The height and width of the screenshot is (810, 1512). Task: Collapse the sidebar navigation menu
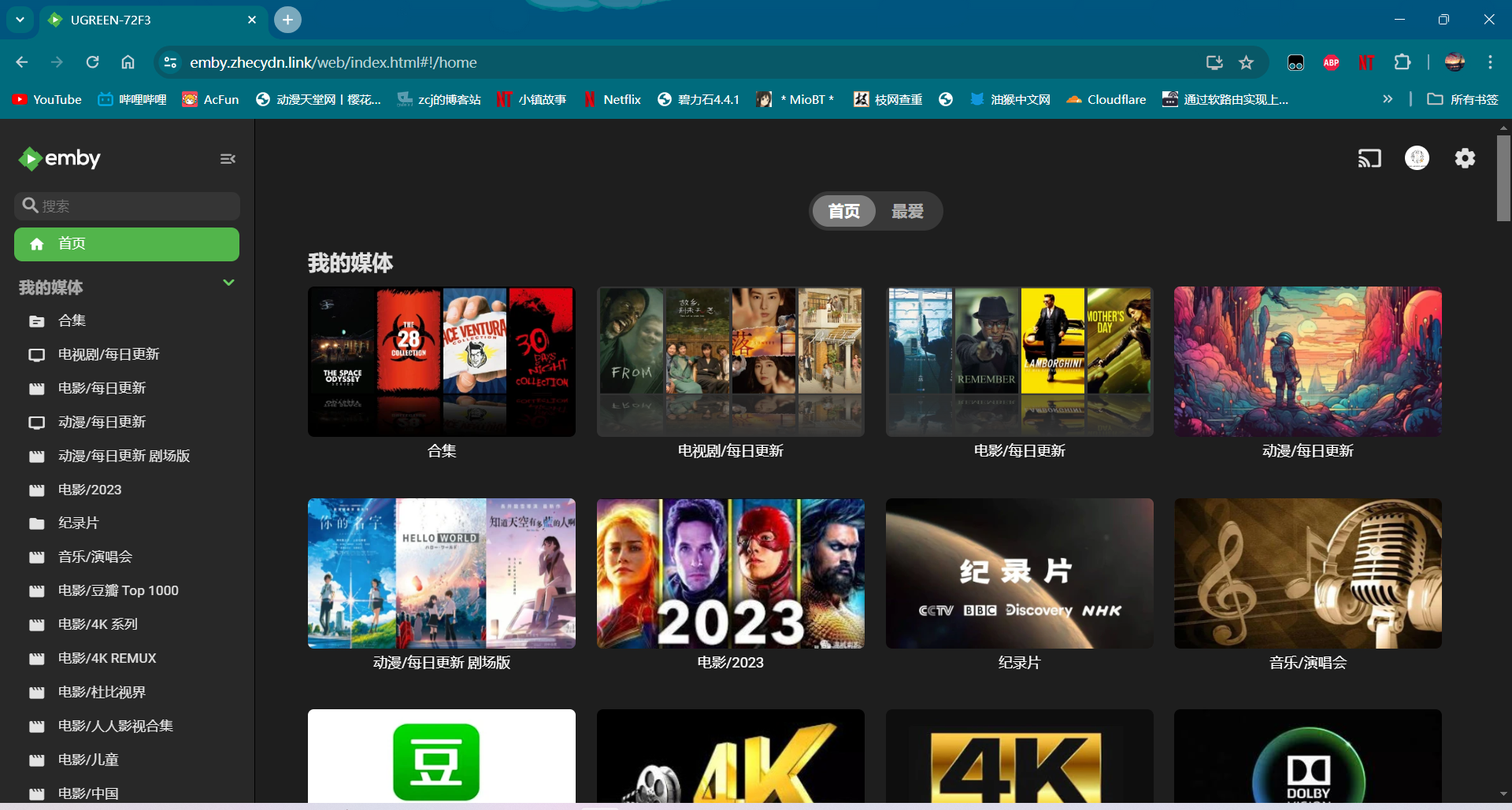[x=228, y=159]
